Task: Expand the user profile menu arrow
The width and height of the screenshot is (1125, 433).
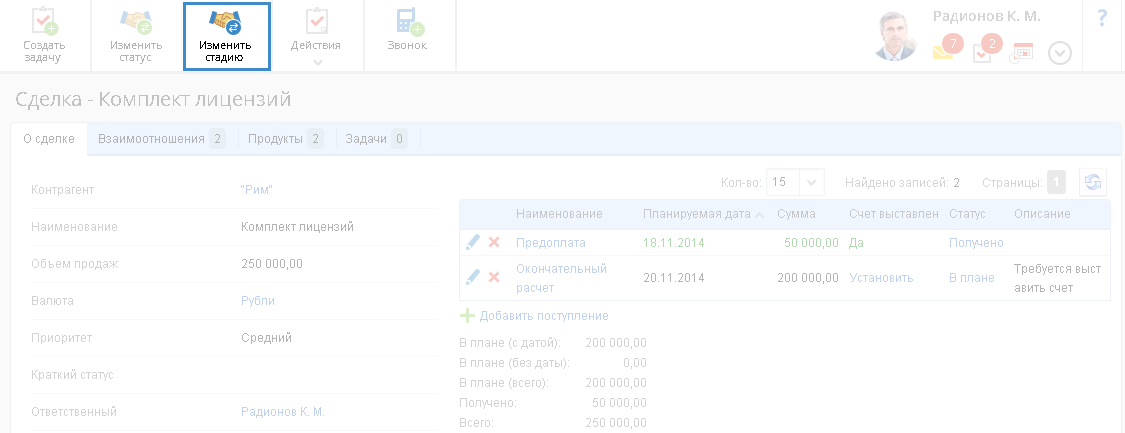Action: click(x=1060, y=53)
